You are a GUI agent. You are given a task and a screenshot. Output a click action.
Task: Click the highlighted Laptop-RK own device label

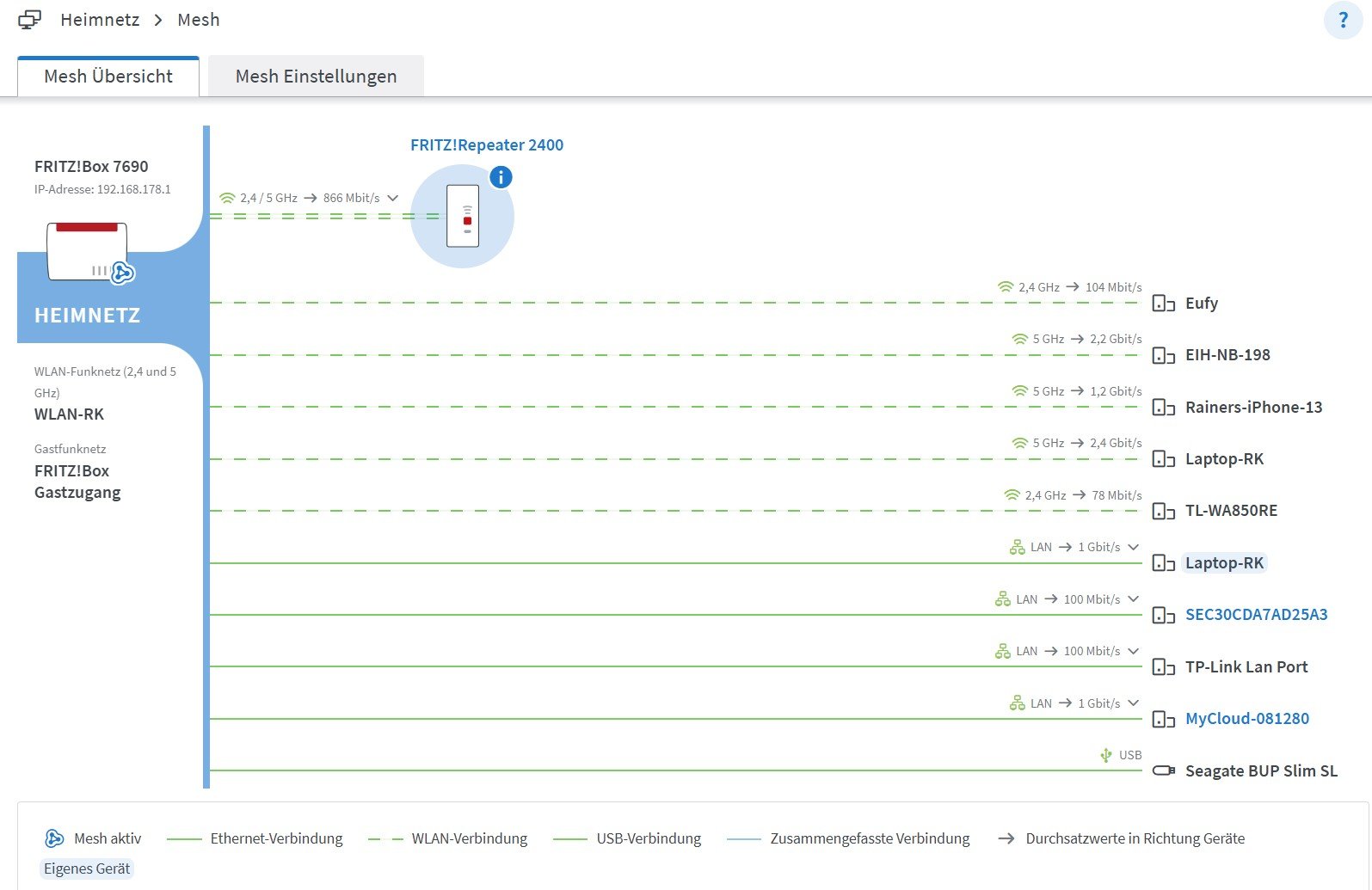click(1225, 563)
